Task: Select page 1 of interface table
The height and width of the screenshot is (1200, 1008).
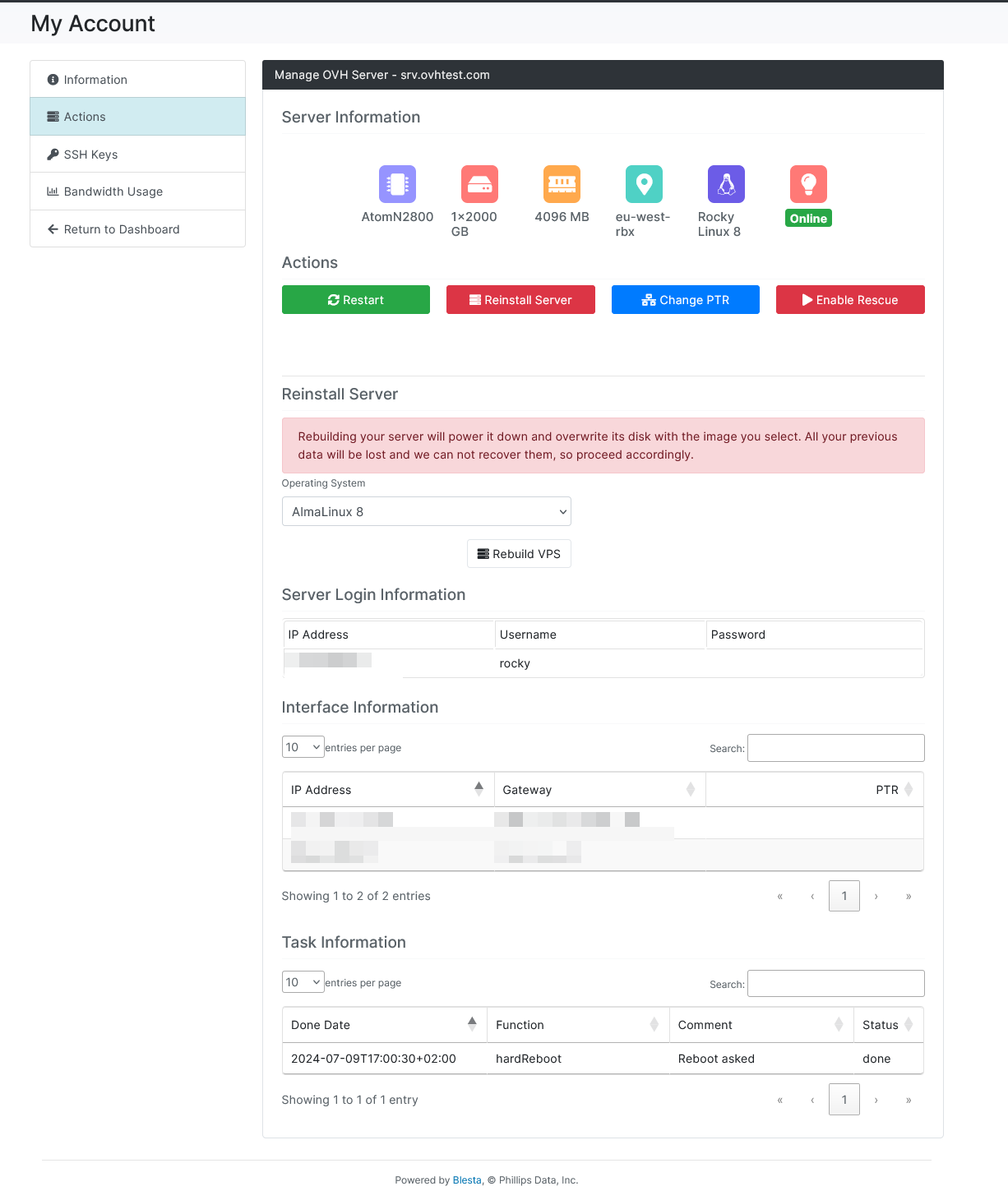Action: point(844,896)
